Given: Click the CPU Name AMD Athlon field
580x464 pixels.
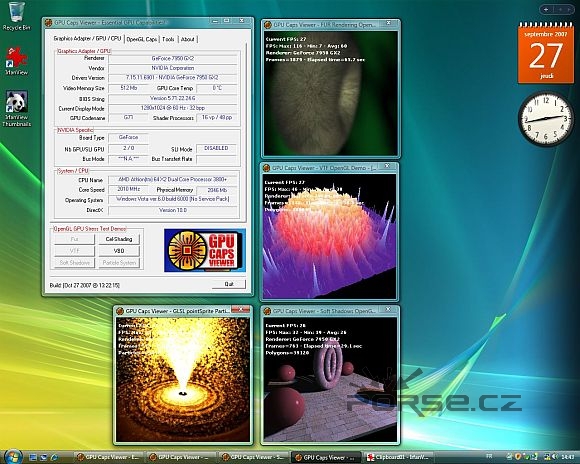Looking at the screenshot, I should click(173, 179).
